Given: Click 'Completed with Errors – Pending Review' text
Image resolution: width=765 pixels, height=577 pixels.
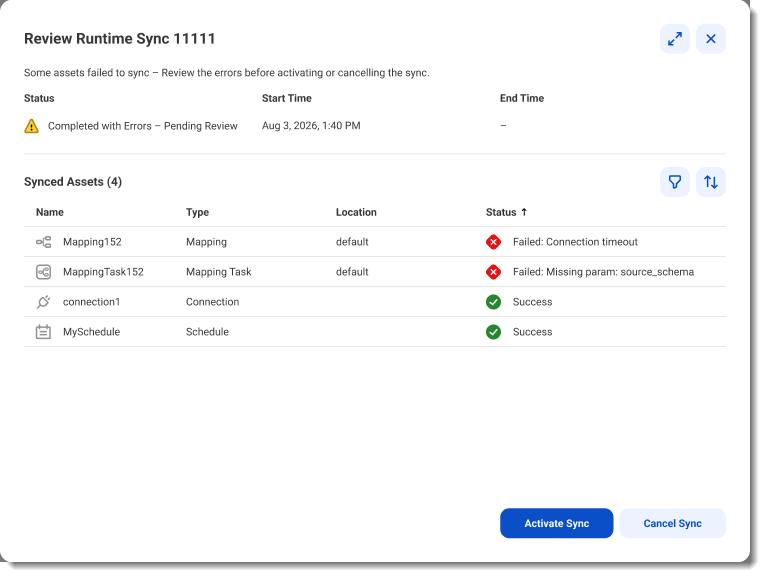Looking at the screenshot, I should pos(142,126).
